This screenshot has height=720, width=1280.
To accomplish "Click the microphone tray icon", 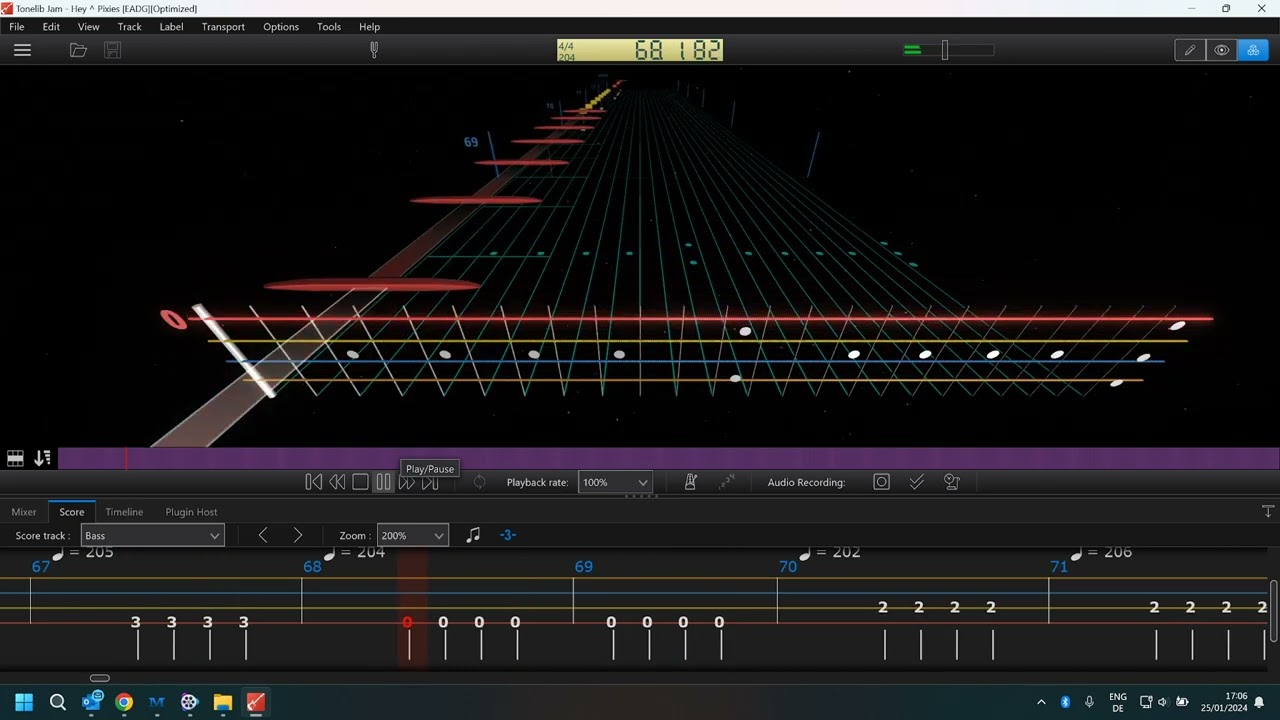I will tap(1089, 702).
